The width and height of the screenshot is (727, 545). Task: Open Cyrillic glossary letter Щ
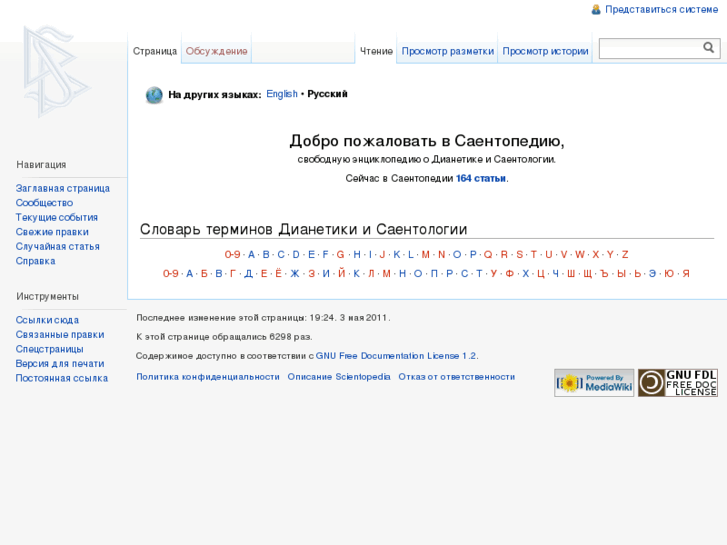587,274
